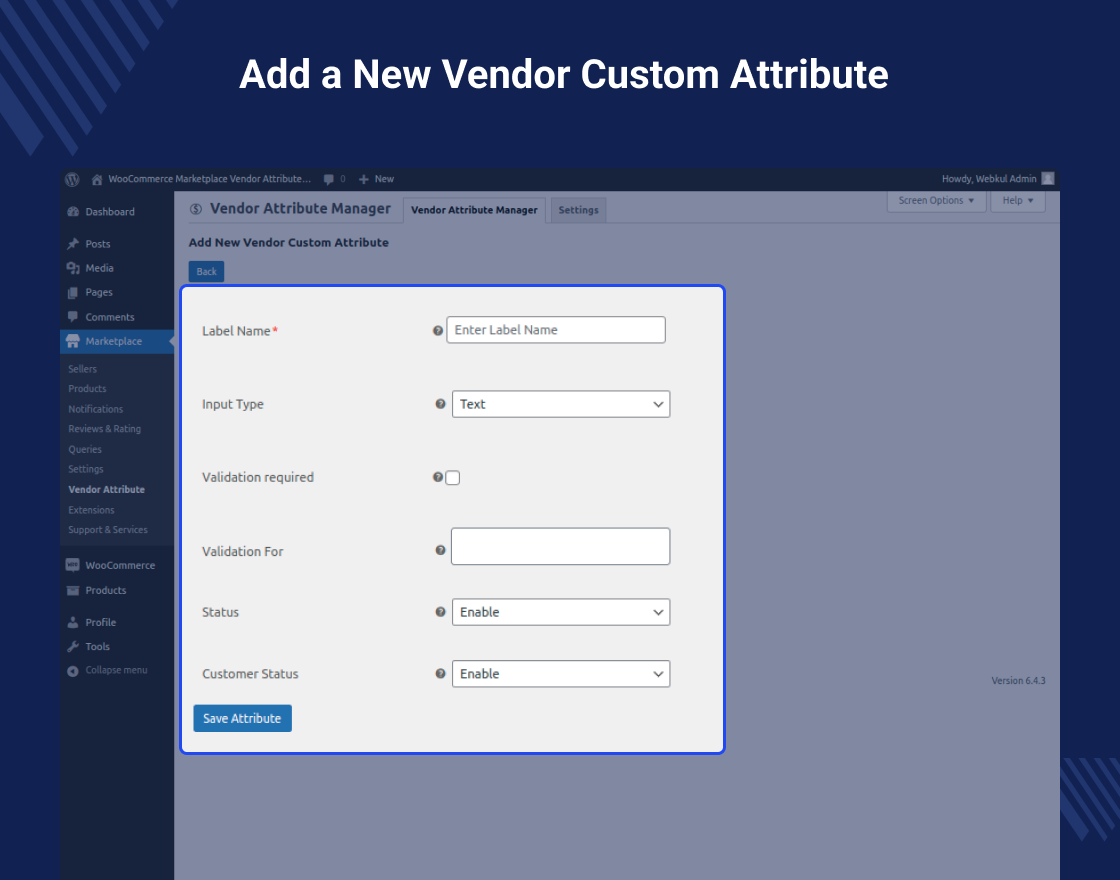Open the Status dropdown
Viewport: 1120px width, 880px height.
pyautogui.click(x=561, y=612)
